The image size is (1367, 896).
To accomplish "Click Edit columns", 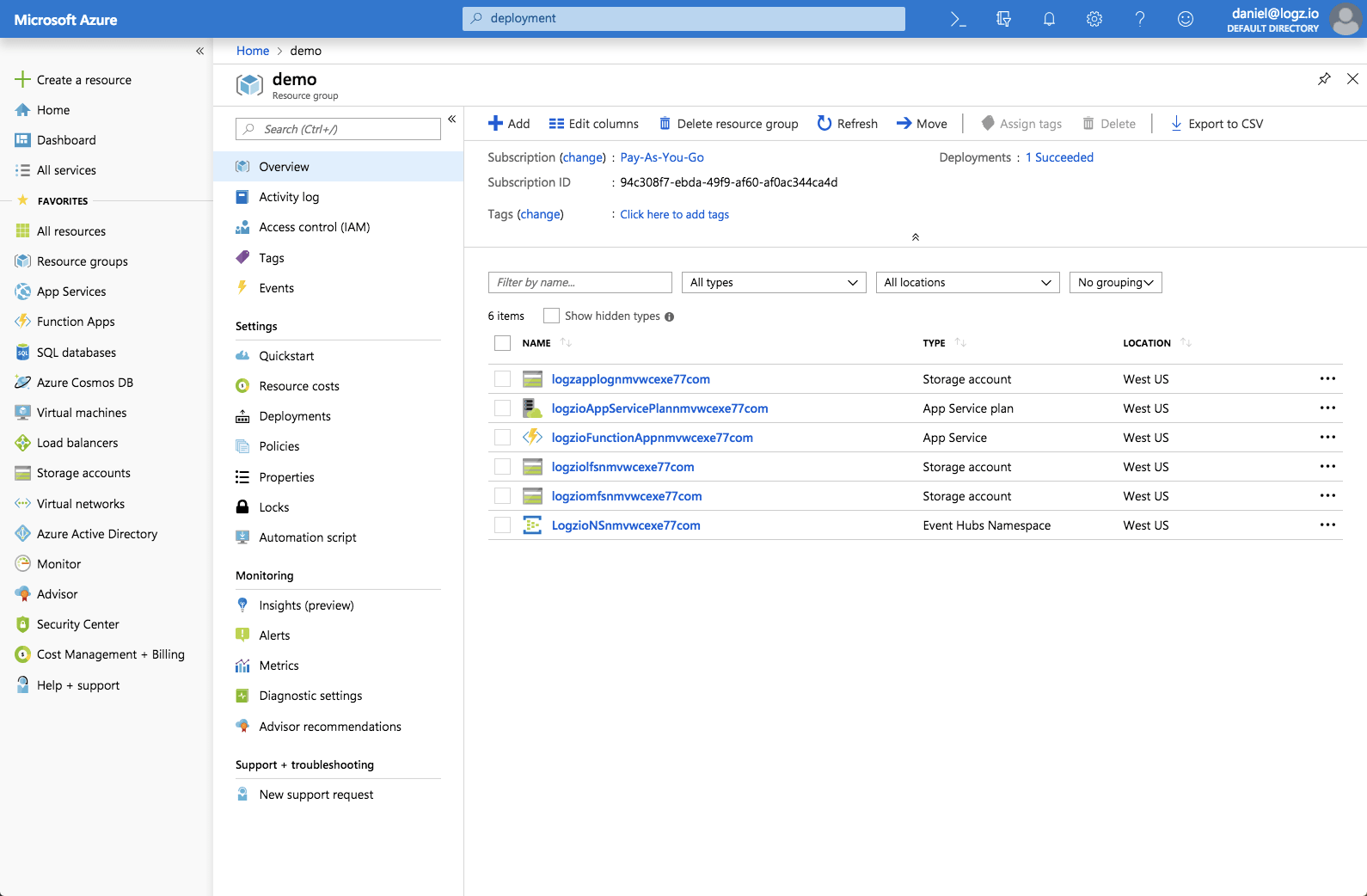I will coord(594,123).
